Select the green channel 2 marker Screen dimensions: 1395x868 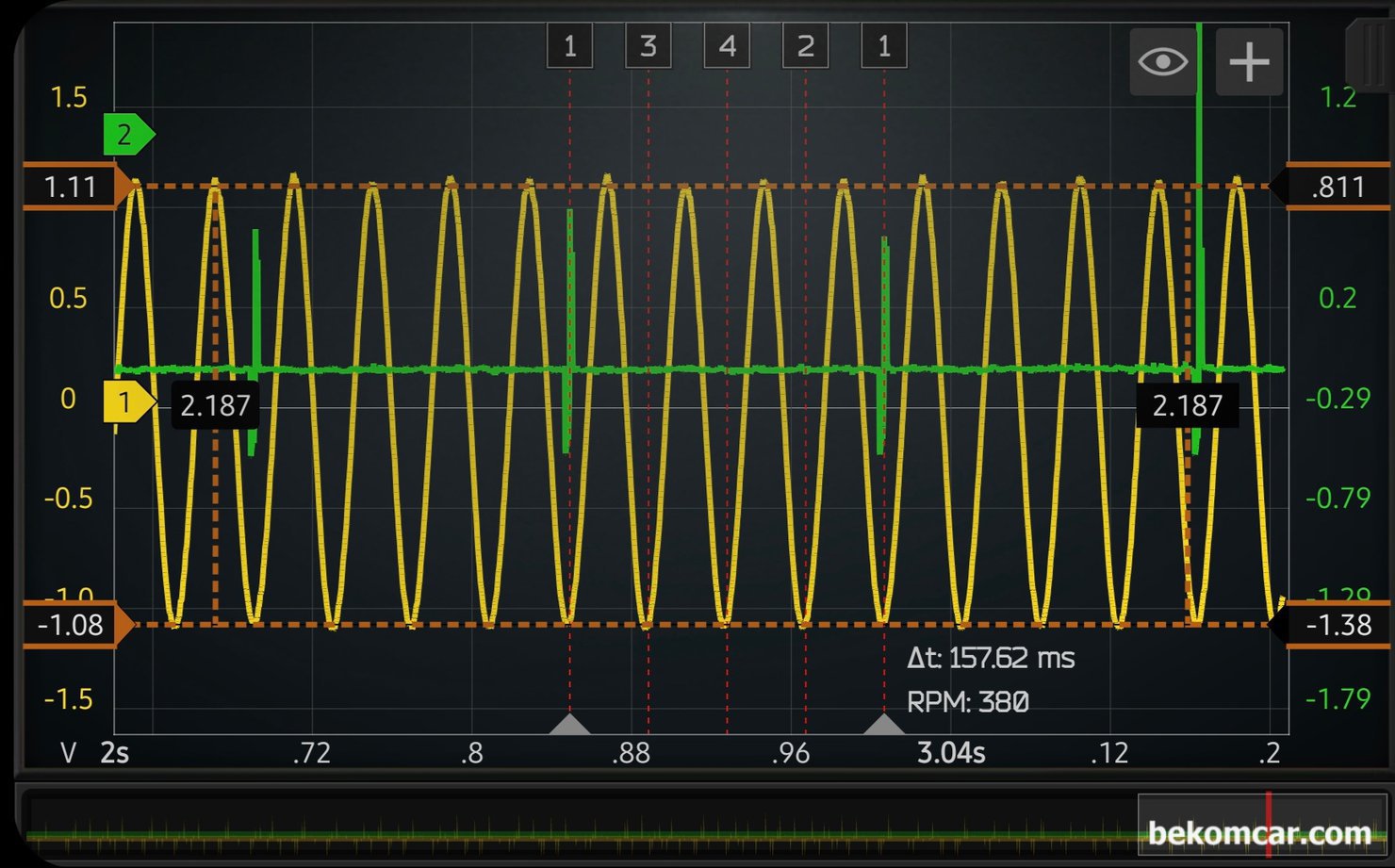[127, 136]
